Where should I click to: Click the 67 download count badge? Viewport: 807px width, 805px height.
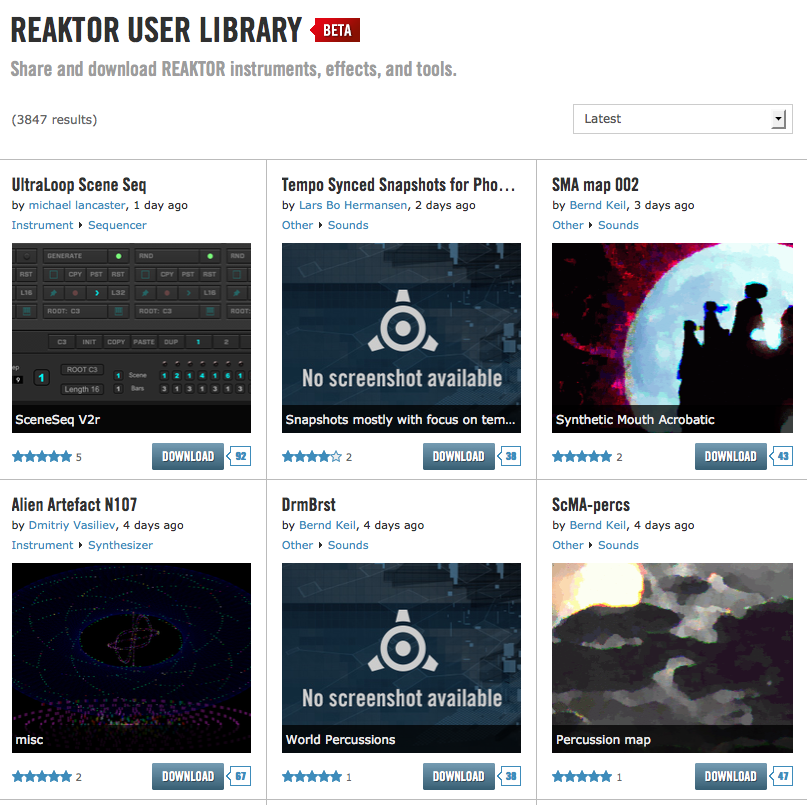point(239,776)
